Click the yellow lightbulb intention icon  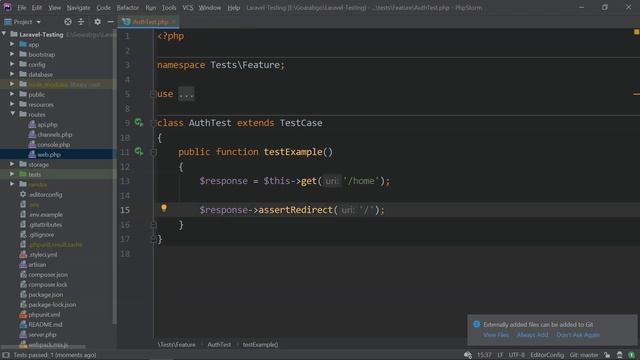click(x=164, y=208)
